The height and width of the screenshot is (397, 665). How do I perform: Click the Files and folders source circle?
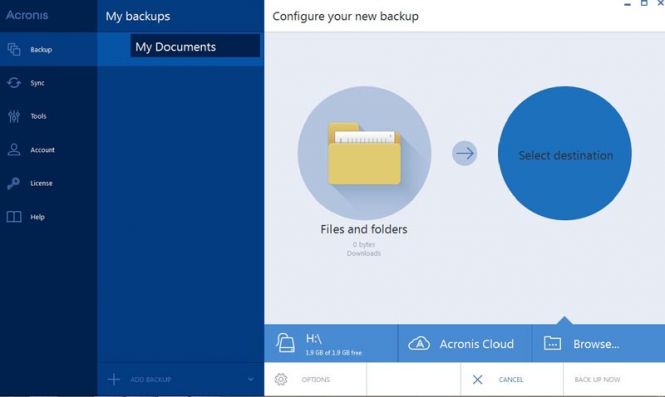pos(364,153)
